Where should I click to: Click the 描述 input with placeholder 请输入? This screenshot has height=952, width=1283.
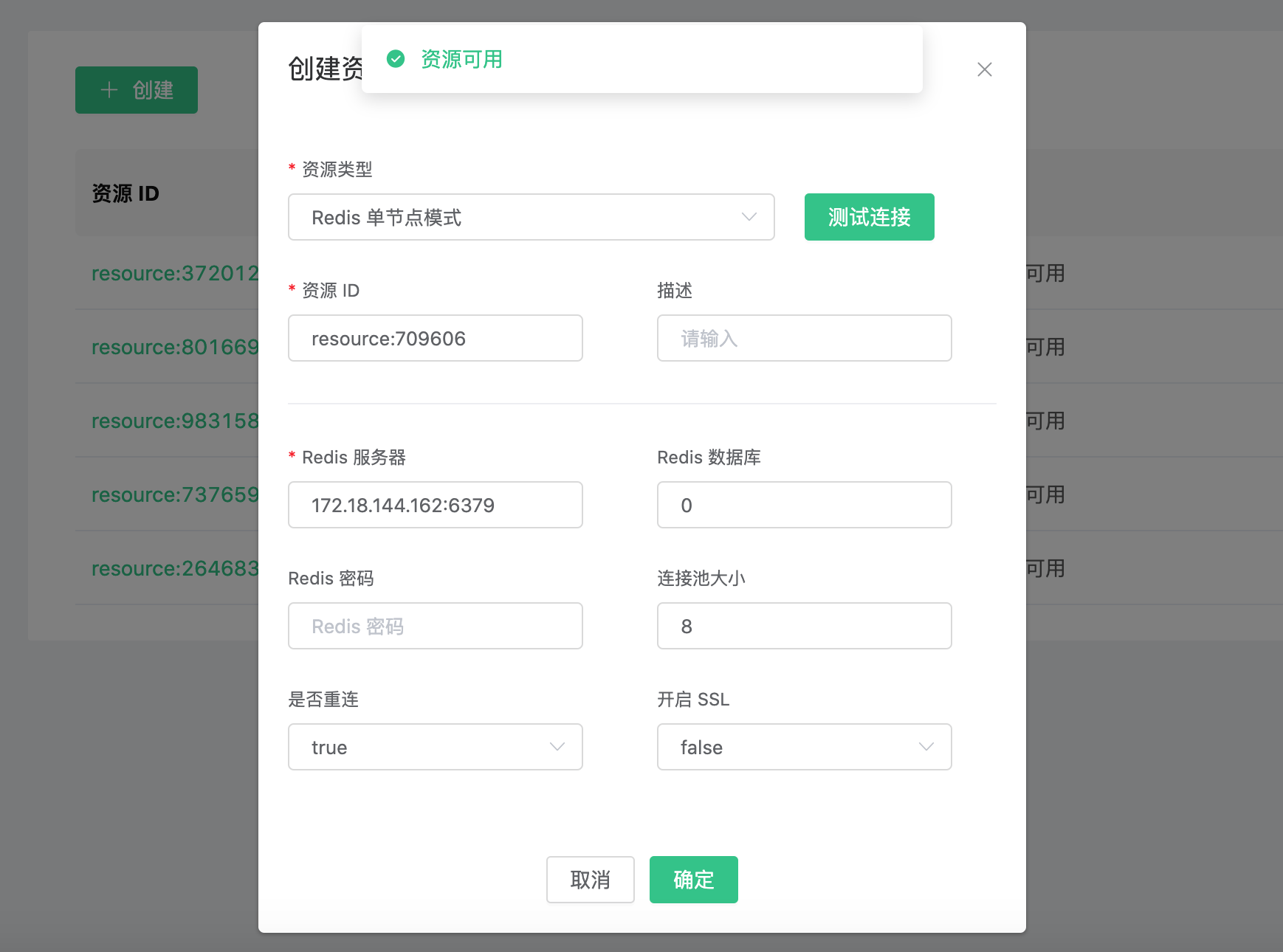tap(804, 338)
